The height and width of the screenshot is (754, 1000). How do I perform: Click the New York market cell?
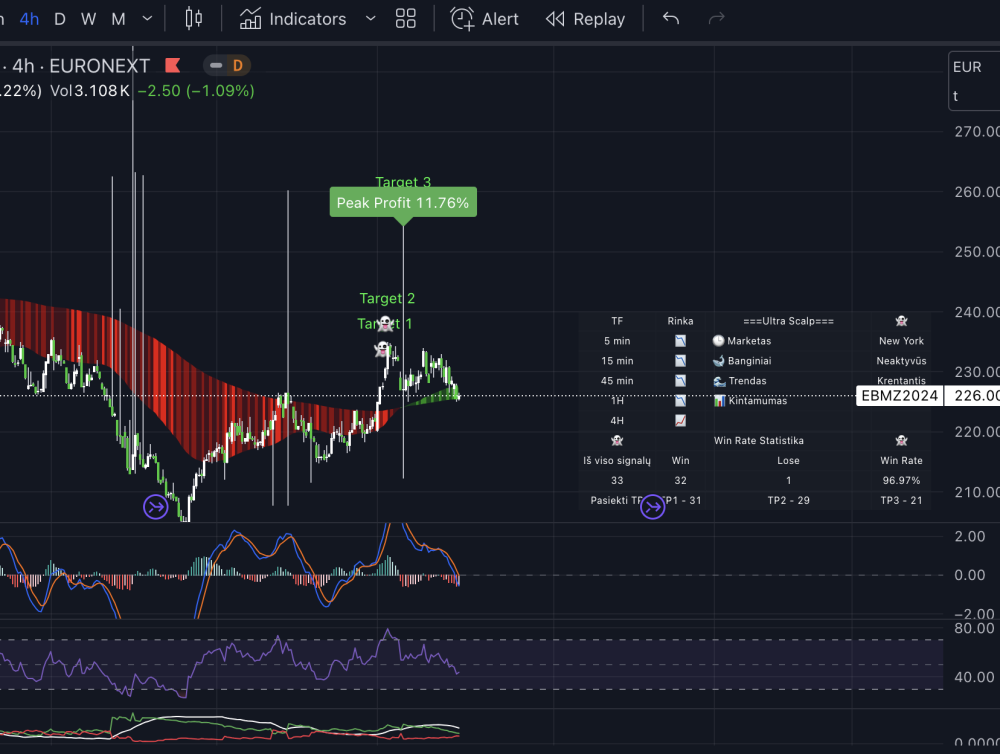[x=901, y=341]
